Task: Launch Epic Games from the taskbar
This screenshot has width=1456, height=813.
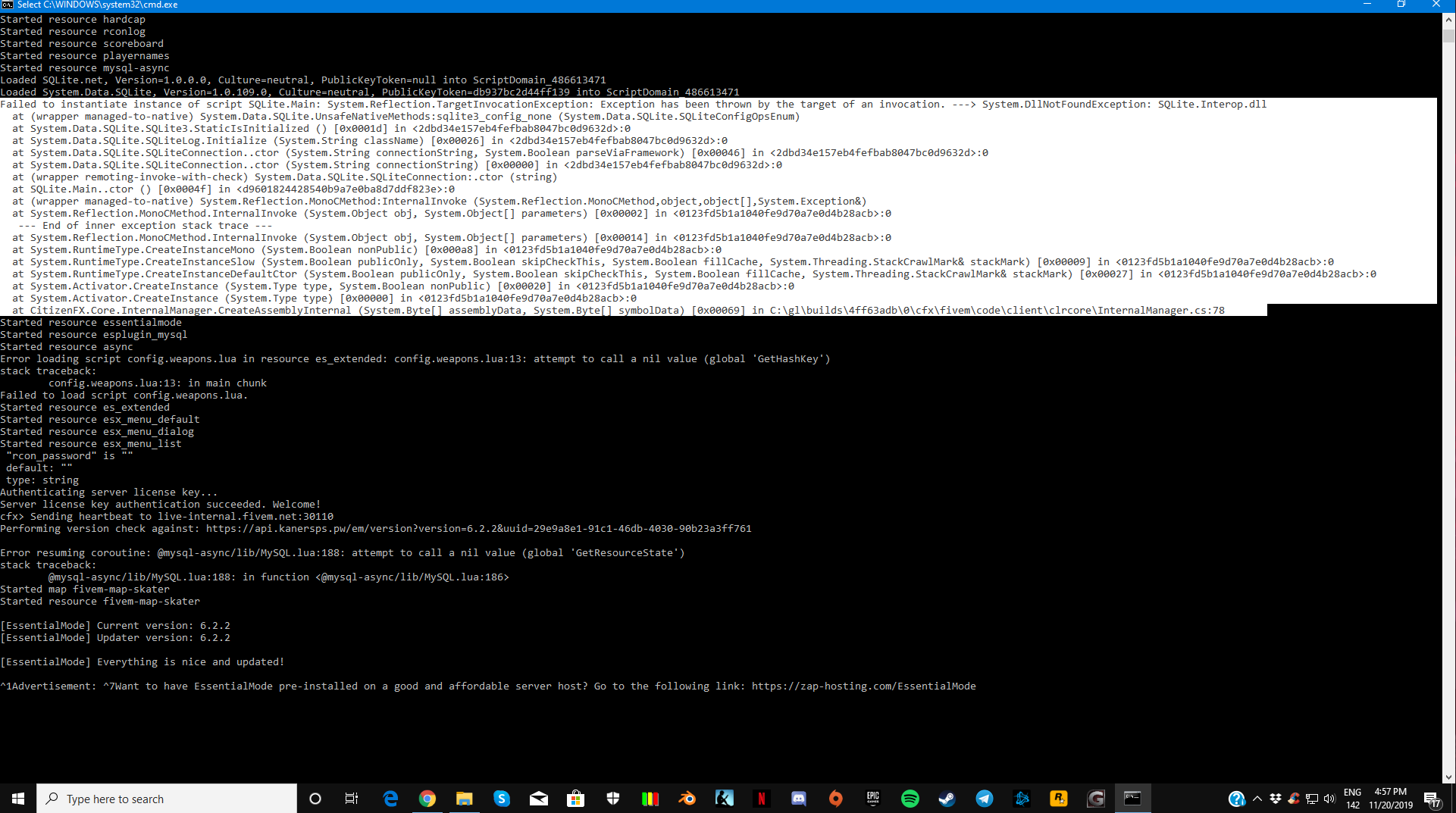Action: coord(872,799)
